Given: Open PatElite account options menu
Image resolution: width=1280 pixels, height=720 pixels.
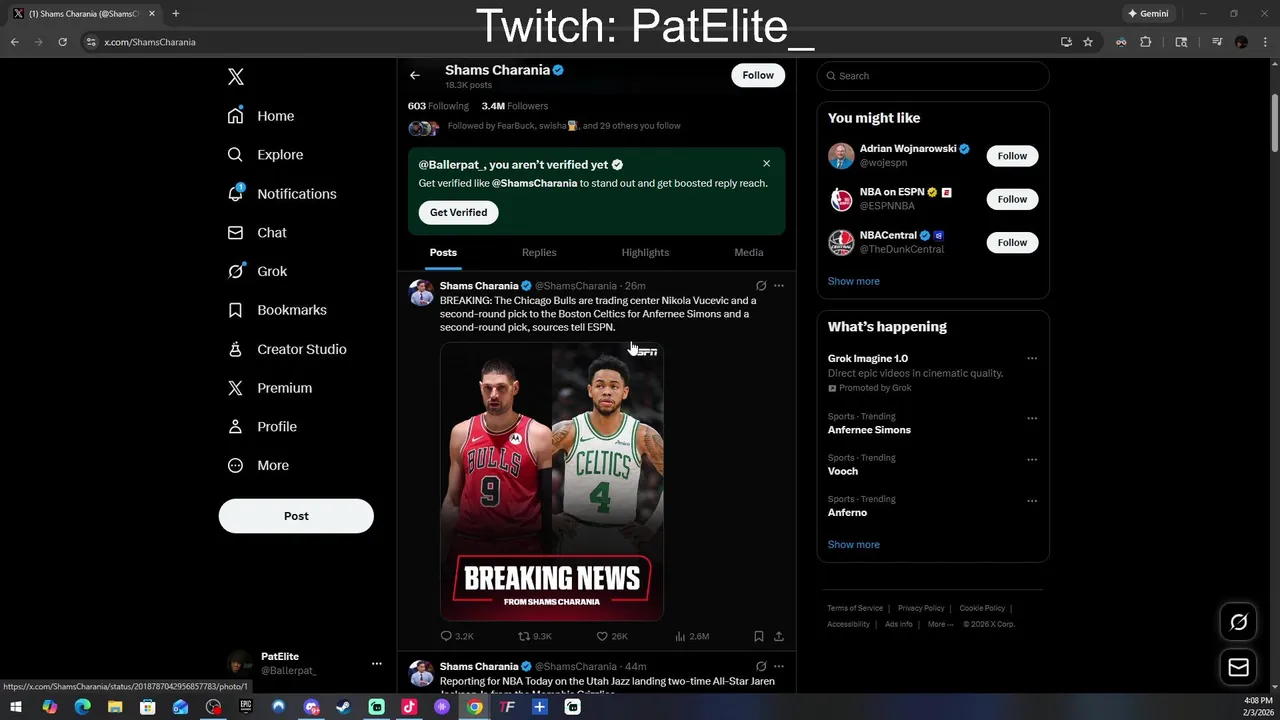Looking at the screenshot, I should coord(376,663).
